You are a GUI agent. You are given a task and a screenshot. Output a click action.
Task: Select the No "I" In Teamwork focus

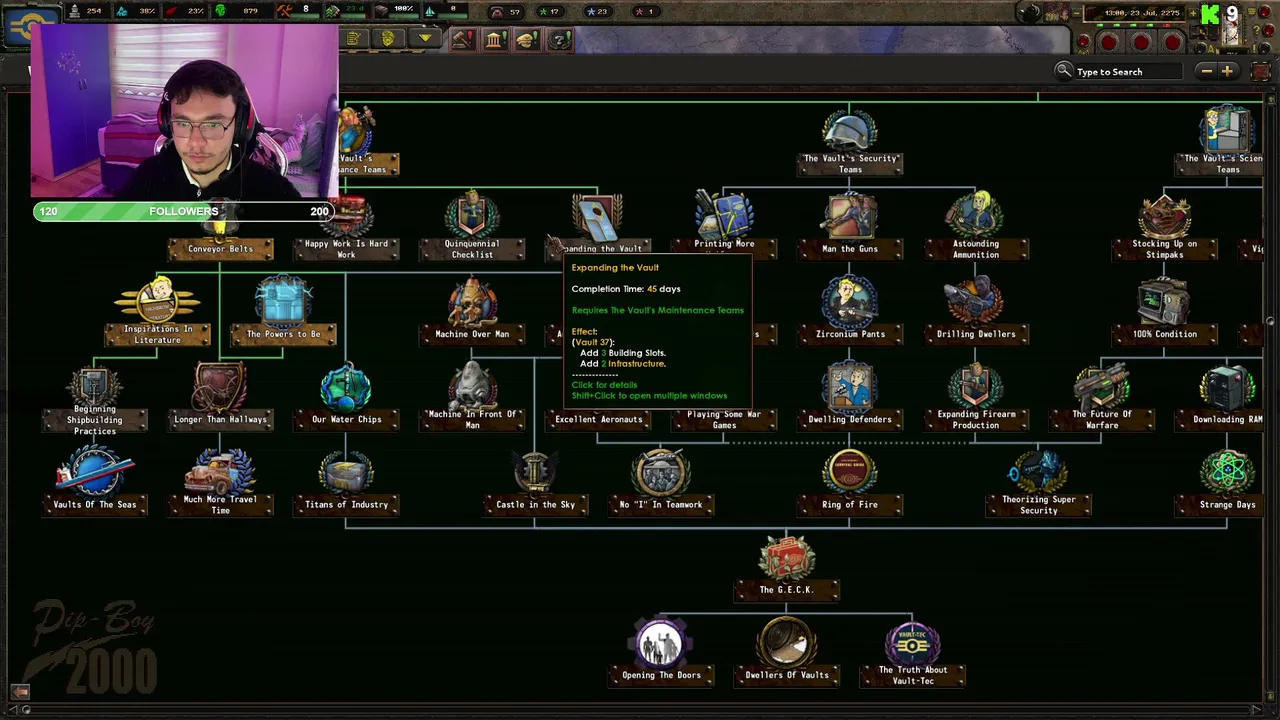[661, 482]
